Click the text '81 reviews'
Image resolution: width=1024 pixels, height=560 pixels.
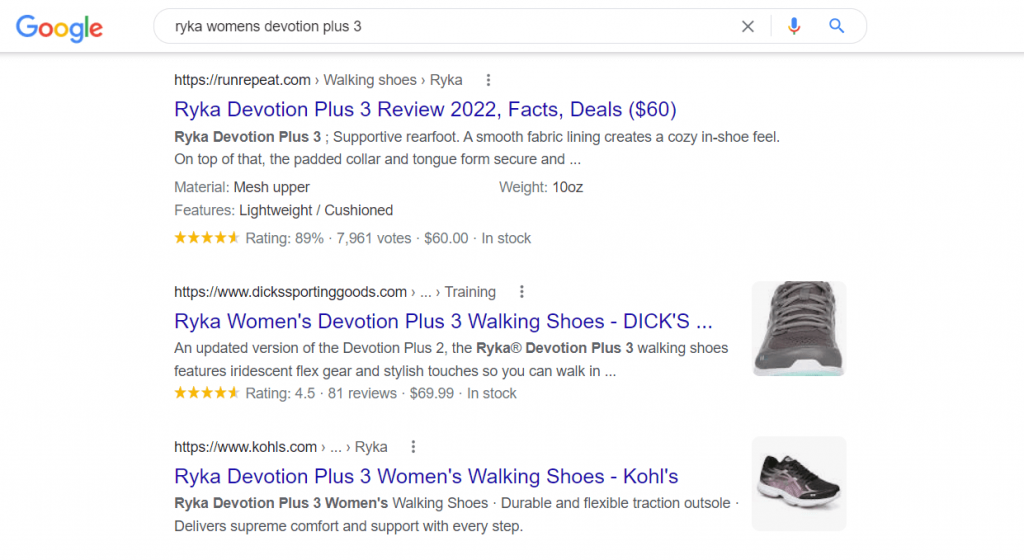(x=362, y=394)
